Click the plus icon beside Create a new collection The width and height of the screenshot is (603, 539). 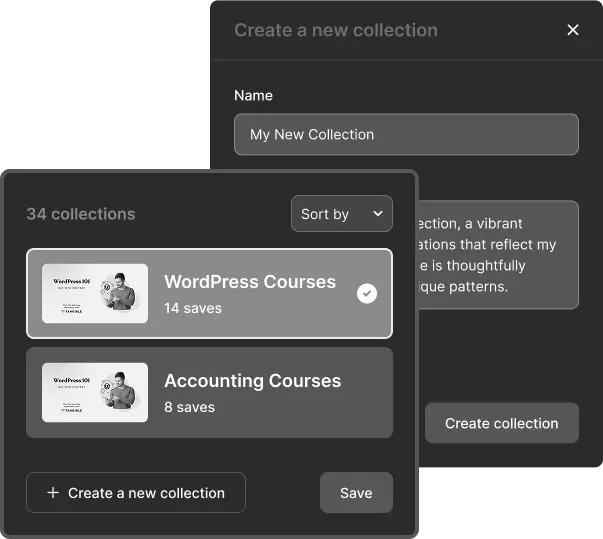click(53, 493)
